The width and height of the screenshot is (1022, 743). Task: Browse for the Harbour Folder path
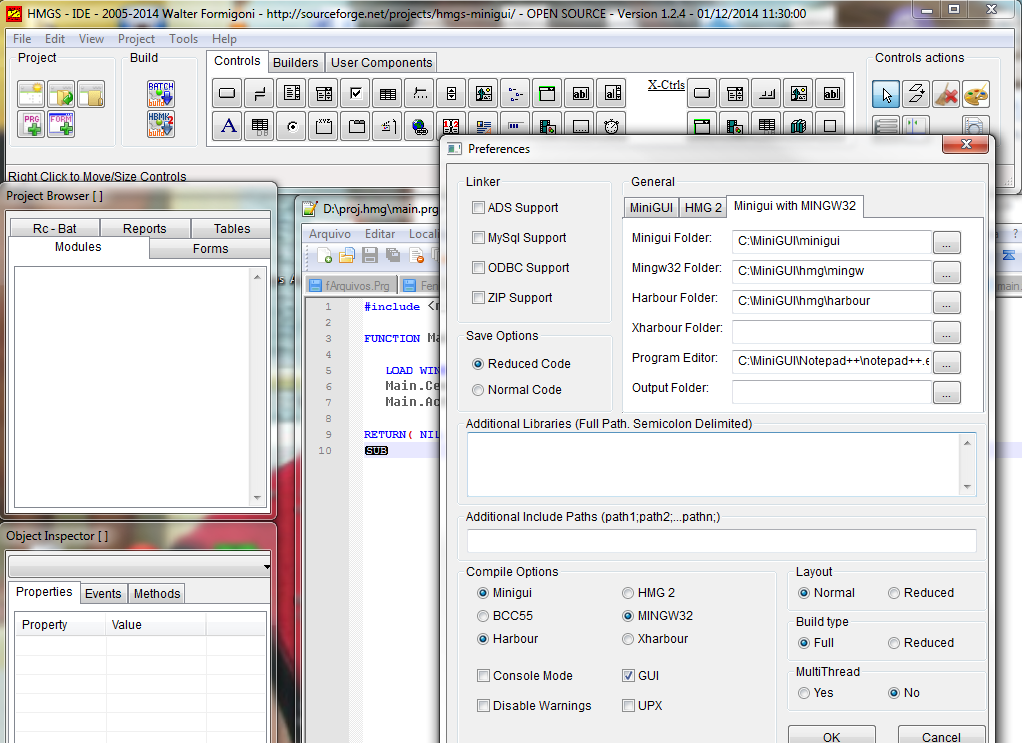pyautogui.click(x=946, y=302)
